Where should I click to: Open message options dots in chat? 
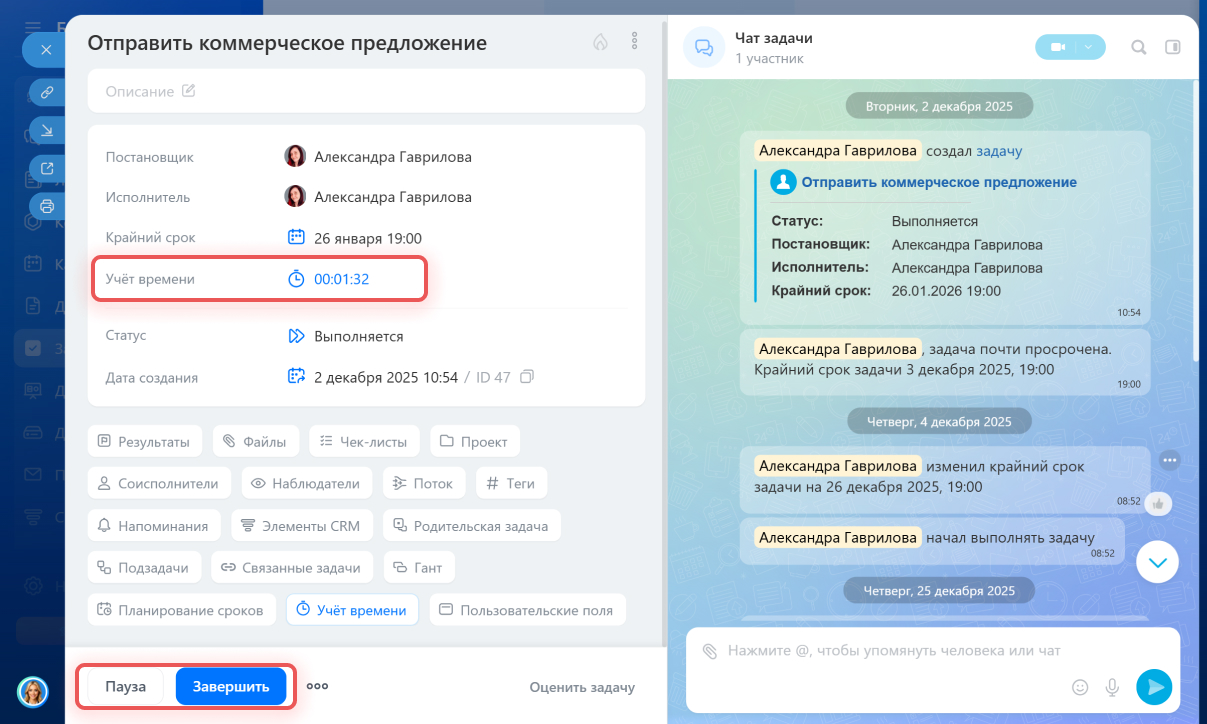click(1171, 460)
